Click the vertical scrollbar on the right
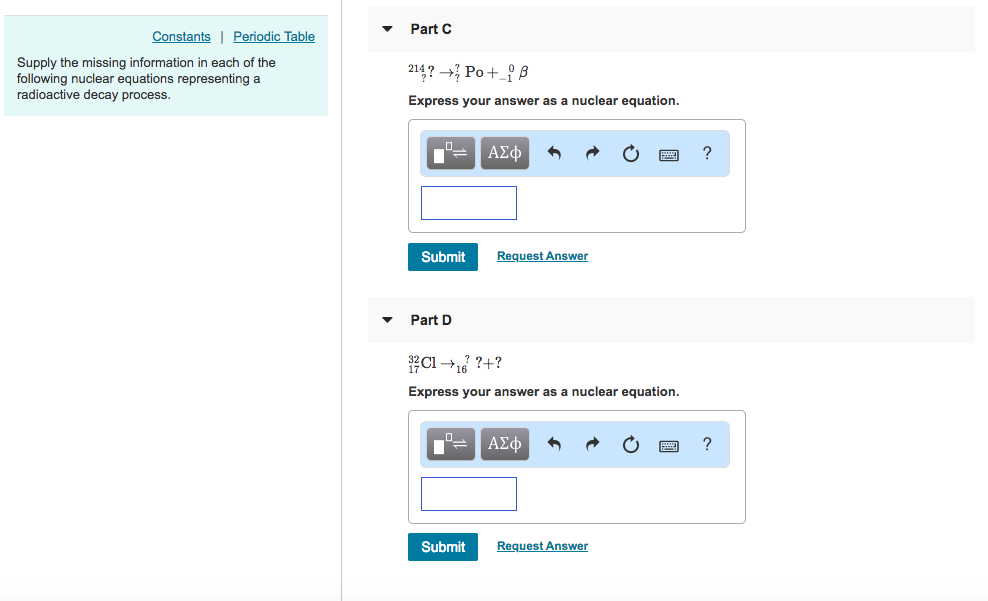The image size is (988, 601). [984, 300]
